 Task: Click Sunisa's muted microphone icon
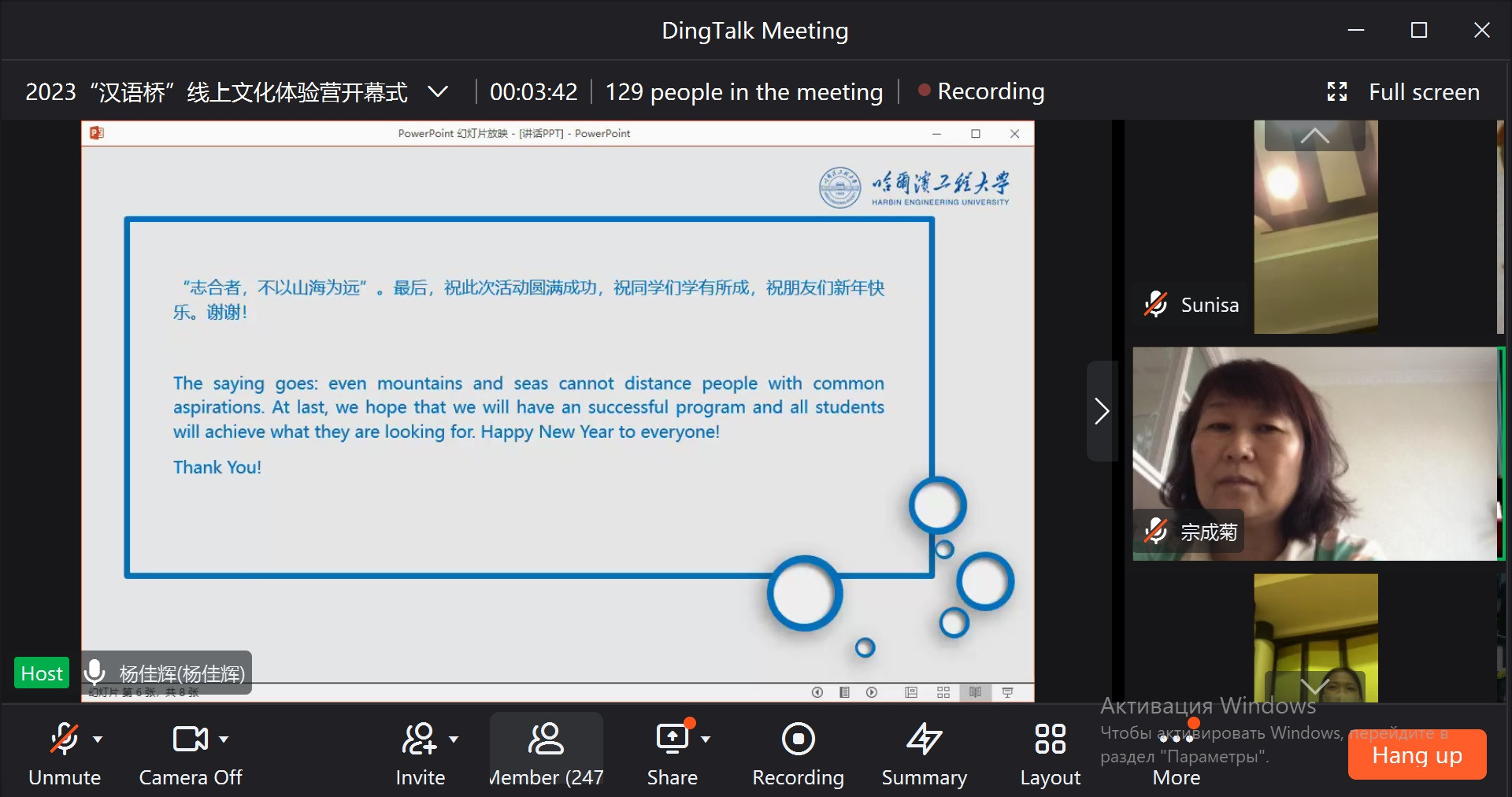pos(1155,305)
